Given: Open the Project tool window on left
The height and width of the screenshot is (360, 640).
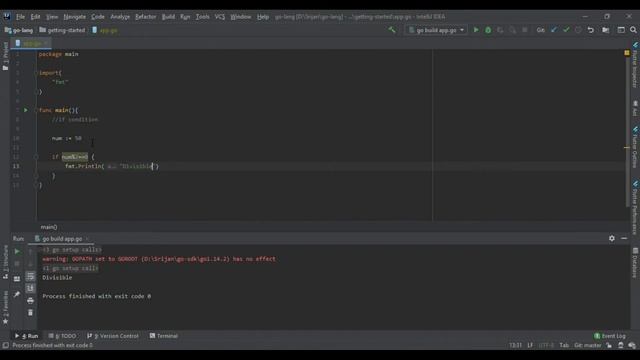Looking at the screenshot, I should click(5, 55).
